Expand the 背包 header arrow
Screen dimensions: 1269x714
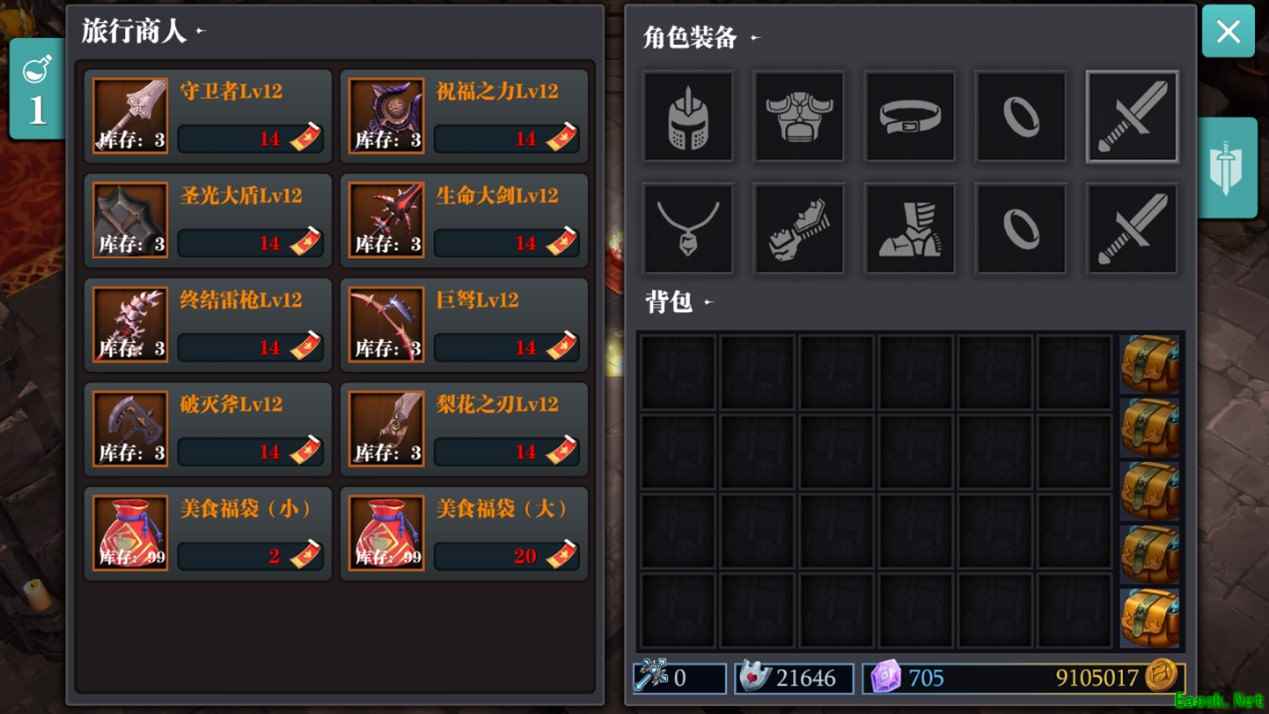coord(709,301)
